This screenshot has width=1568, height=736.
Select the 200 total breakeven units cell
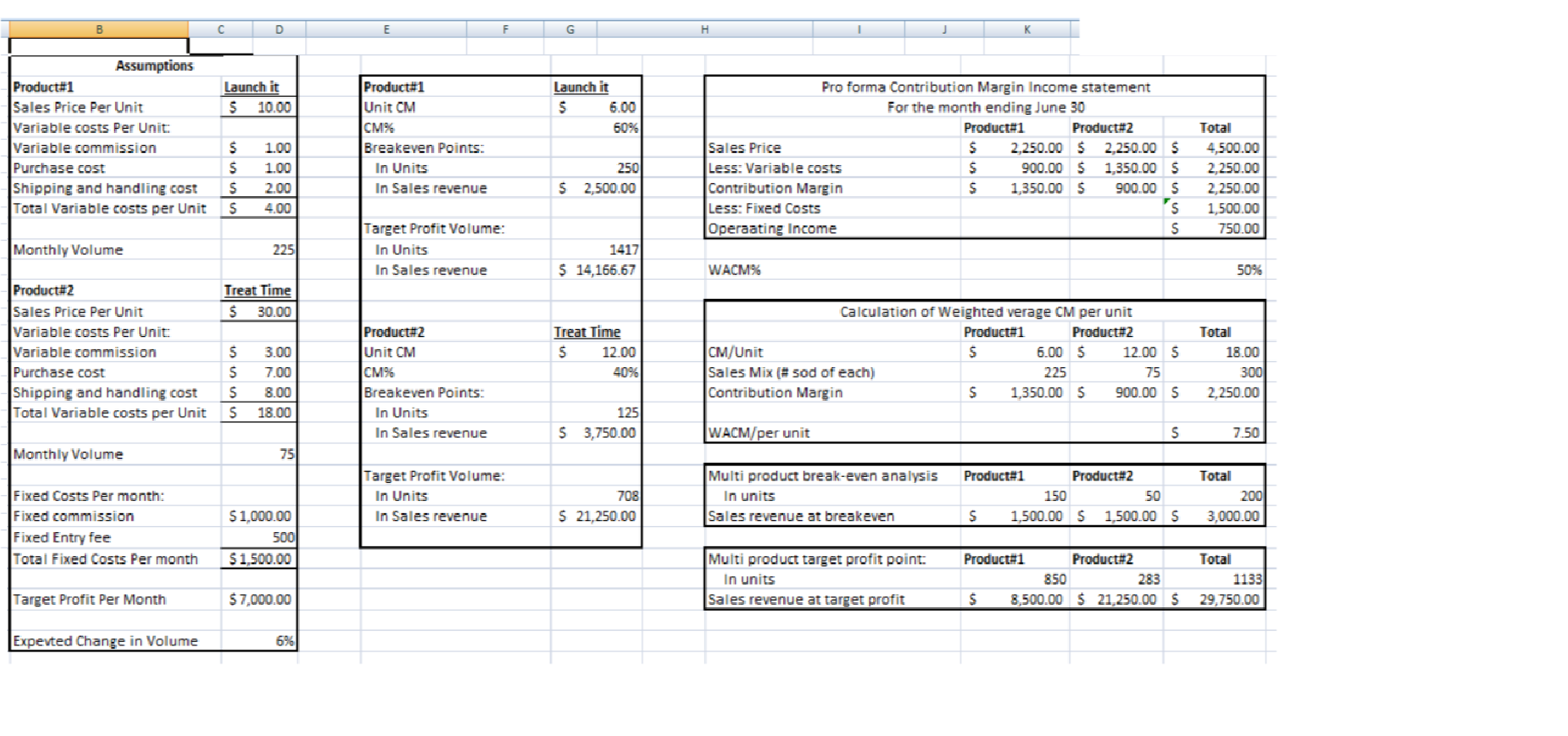[1215, 496]
